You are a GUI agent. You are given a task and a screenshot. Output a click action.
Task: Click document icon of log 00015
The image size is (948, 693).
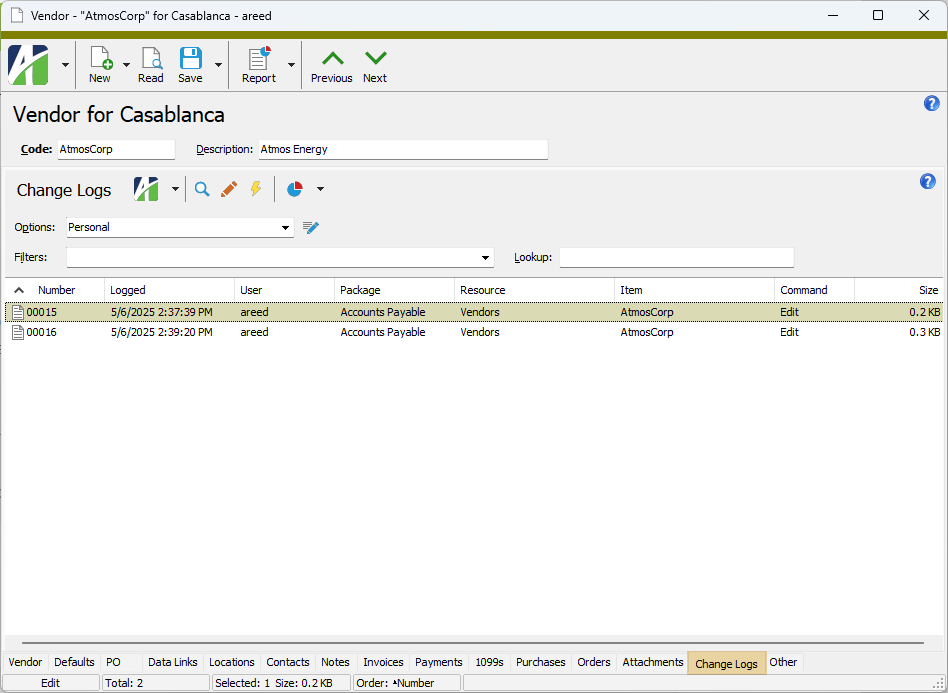(x=18, y=313)
